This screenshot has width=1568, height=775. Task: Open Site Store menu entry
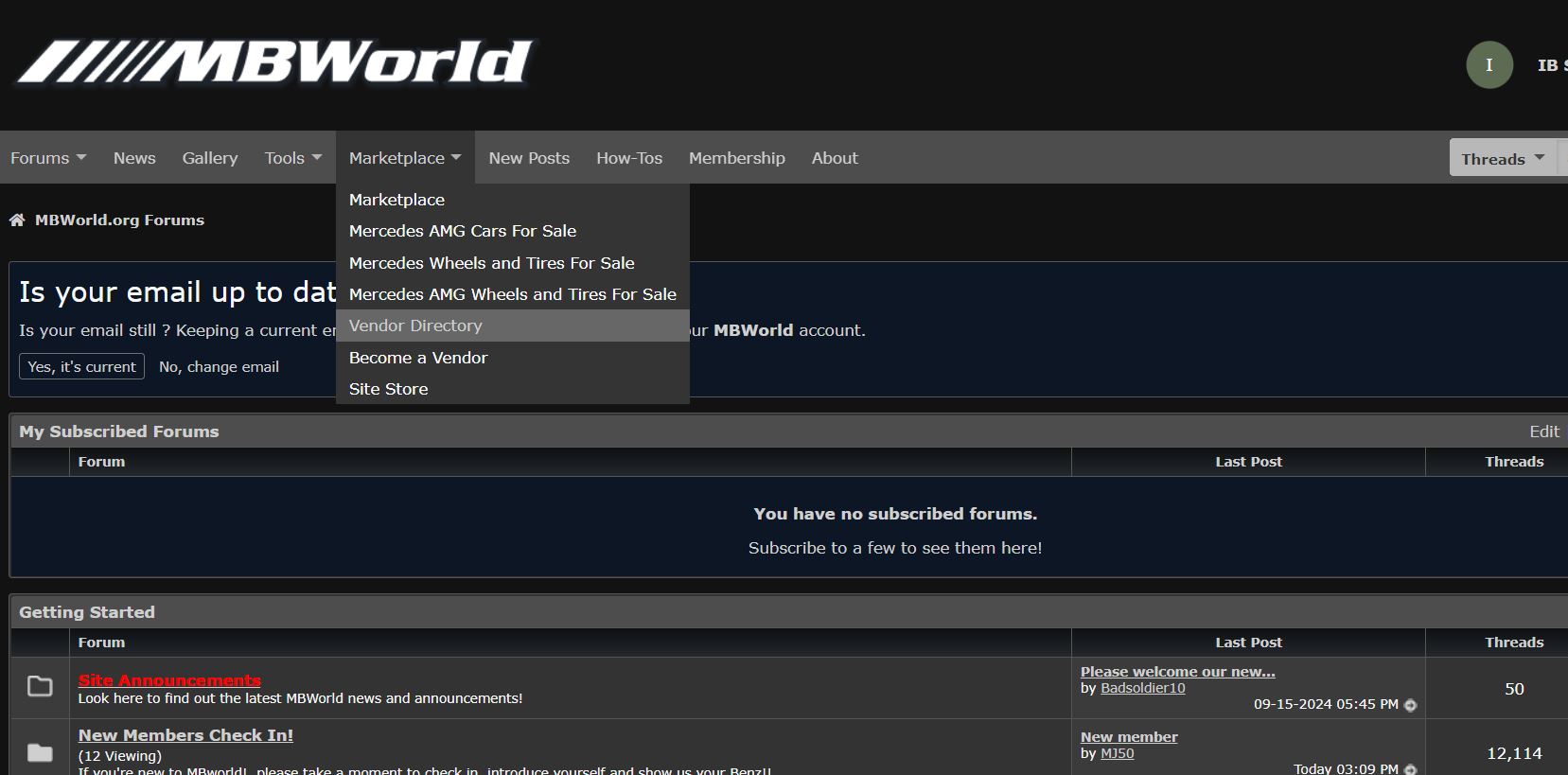[x=388, y=389]
